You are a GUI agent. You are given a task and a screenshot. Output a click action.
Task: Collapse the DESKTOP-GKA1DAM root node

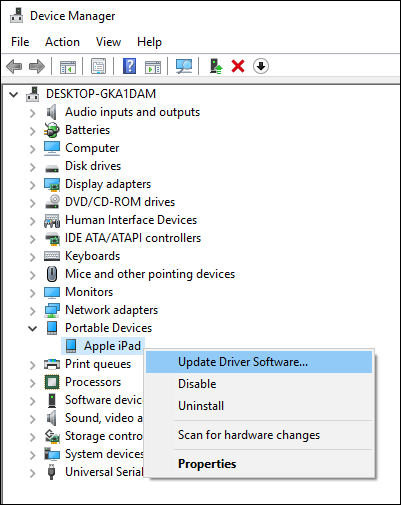click(14, 94)
